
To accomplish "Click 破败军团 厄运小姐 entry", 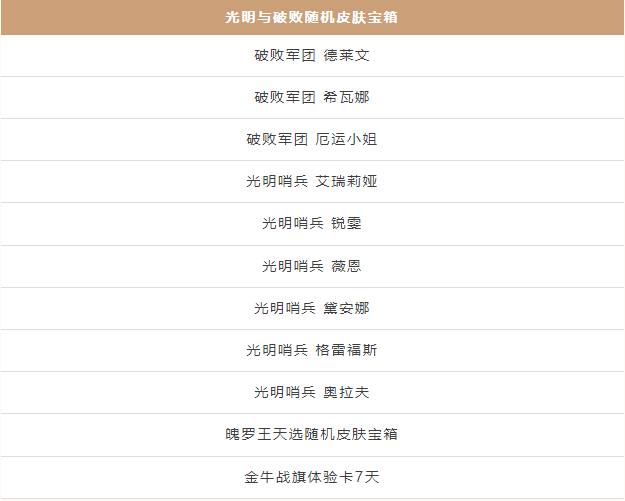I will (x=312, y=139).
